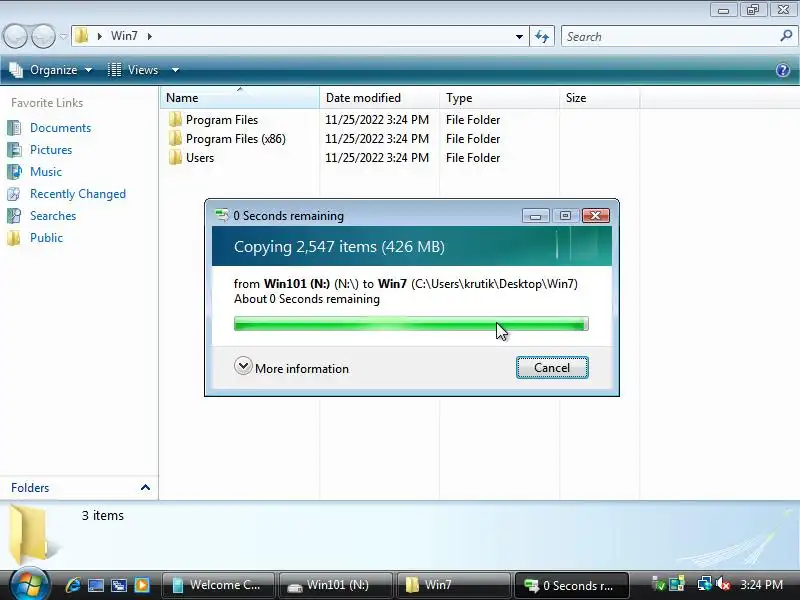Select the Win7 breadcrumb in address bar
Screen dimensions: 800x600
[124, 36]
